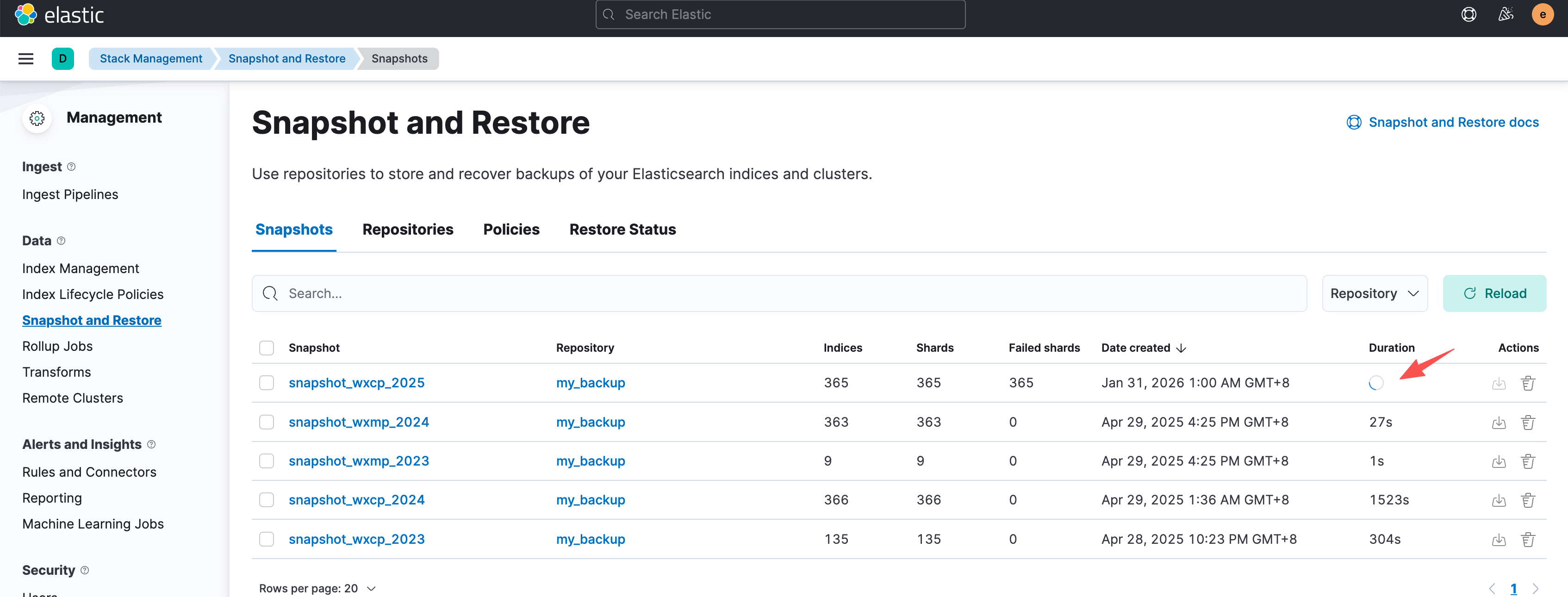Select the snapshot_wxmp_2023 row checkbox
This screenshot has width=1568, height=597.
coord(267,460)
